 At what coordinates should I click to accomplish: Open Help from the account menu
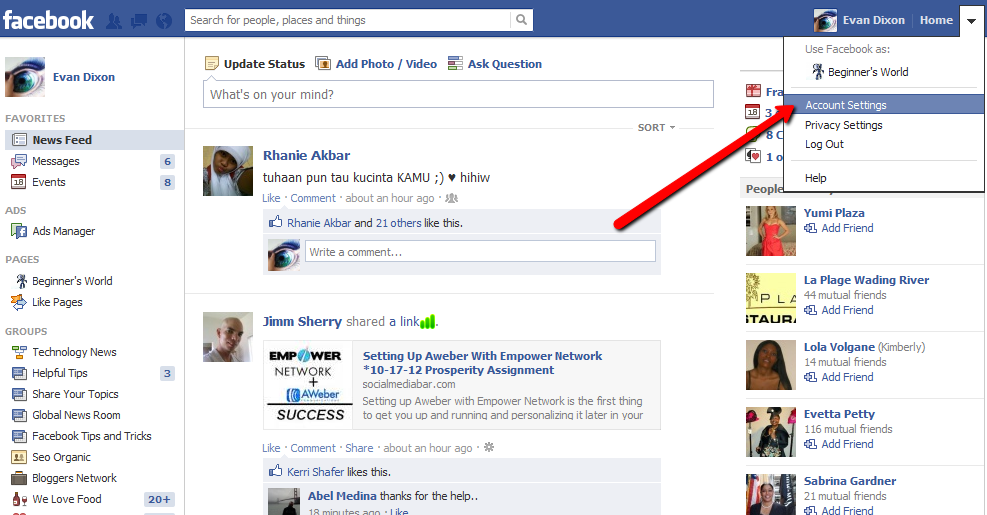click(x=815, y=178)
